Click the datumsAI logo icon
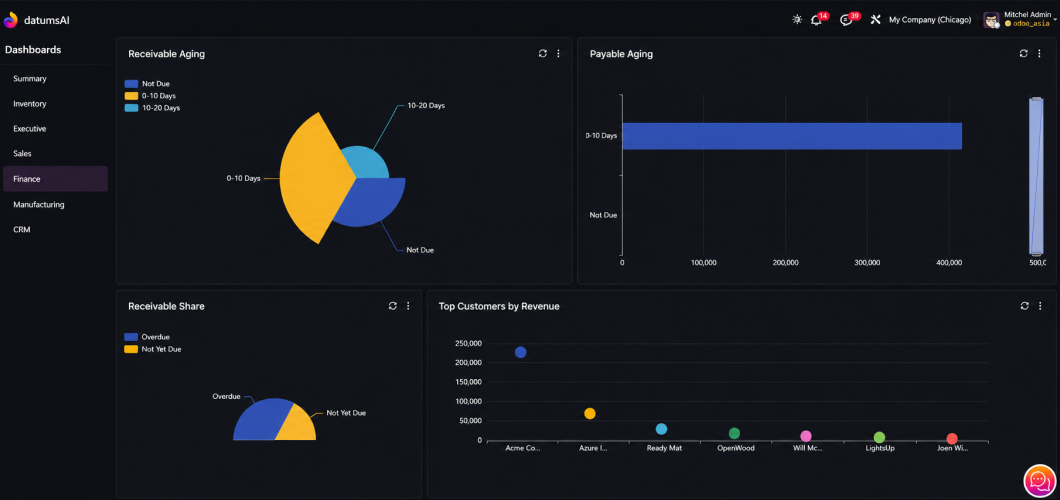1060x500 pixels. (11, 20)
